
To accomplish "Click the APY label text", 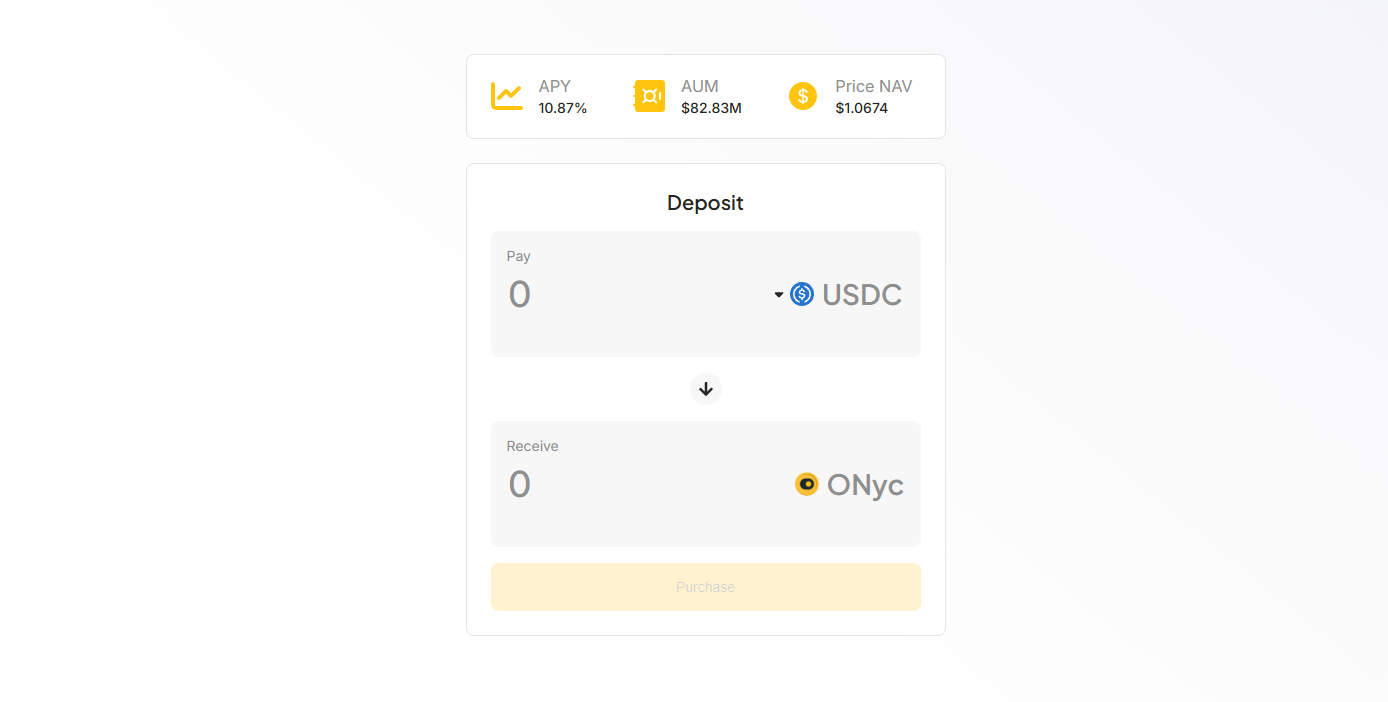I will tap(555, 87).
